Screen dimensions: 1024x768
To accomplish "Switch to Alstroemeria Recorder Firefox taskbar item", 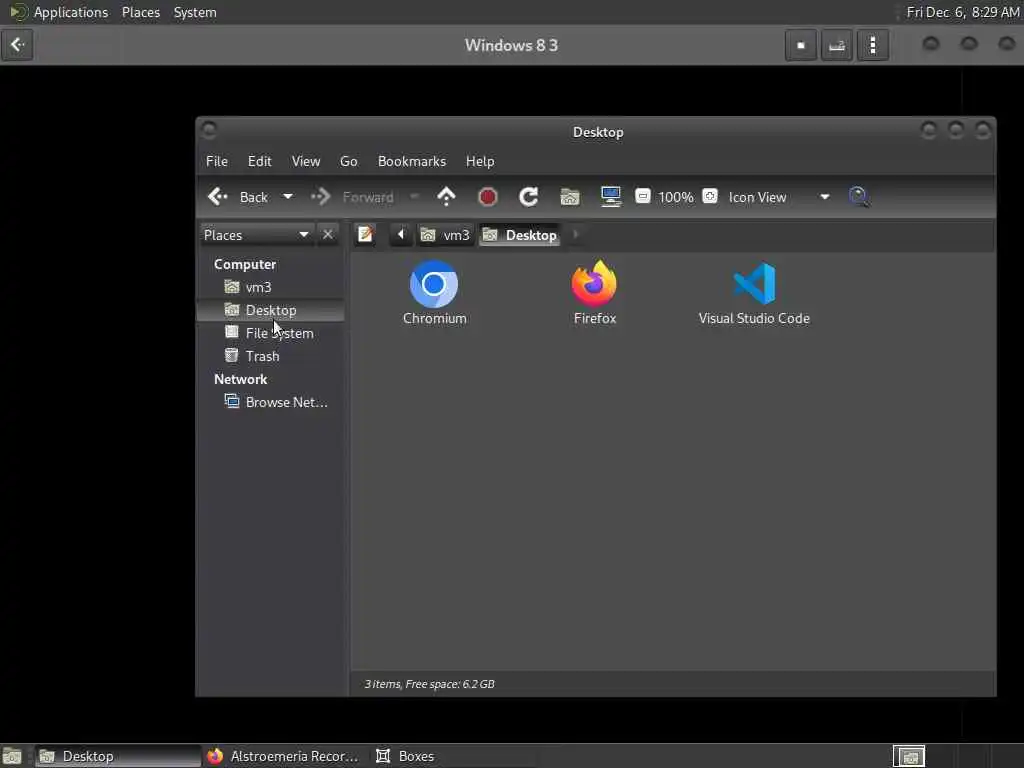I will click(x=282, y=756).
